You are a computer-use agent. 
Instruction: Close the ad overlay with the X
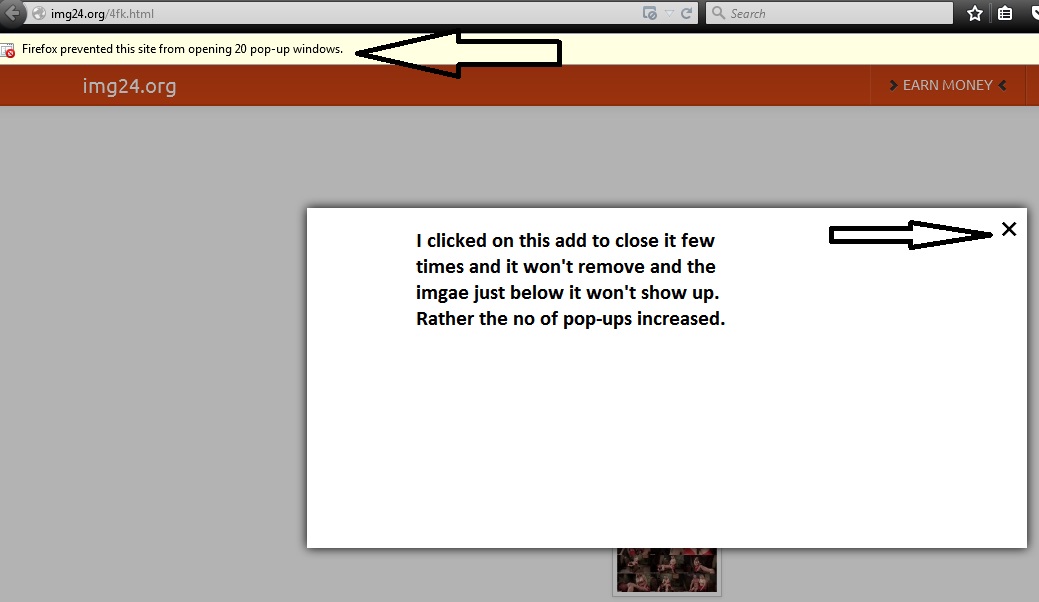click(x=1009, y=229)
